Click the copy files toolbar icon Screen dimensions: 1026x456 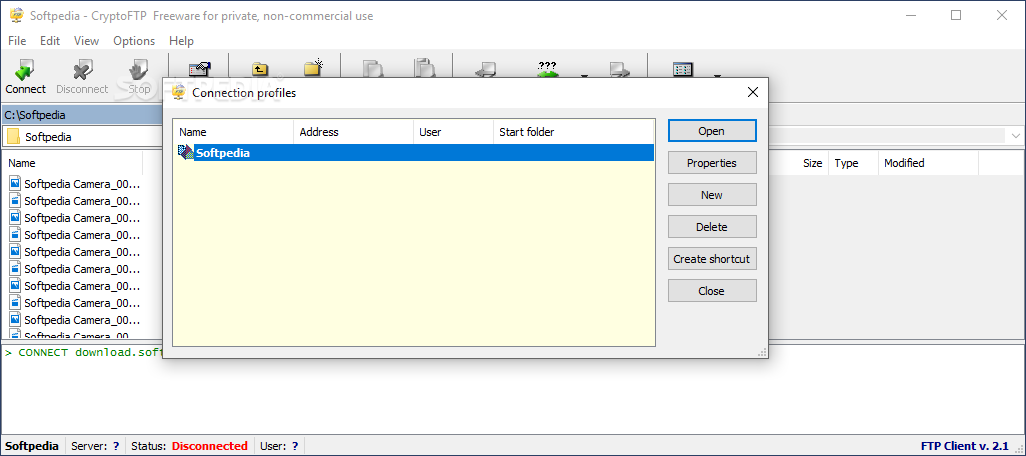pyautogui.click(x=373, y=68)
